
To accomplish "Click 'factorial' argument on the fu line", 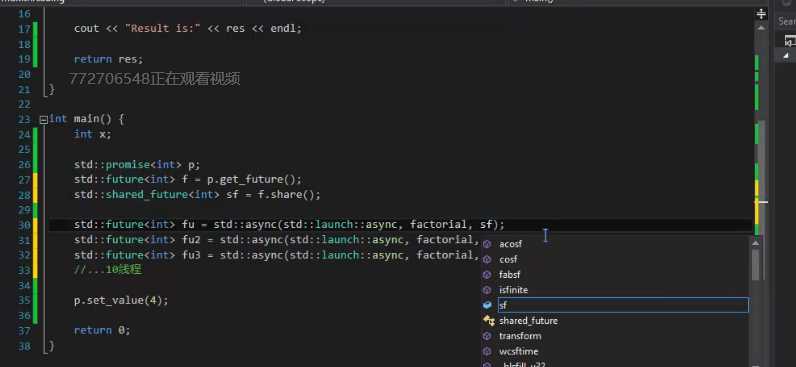I will point(438,224).
